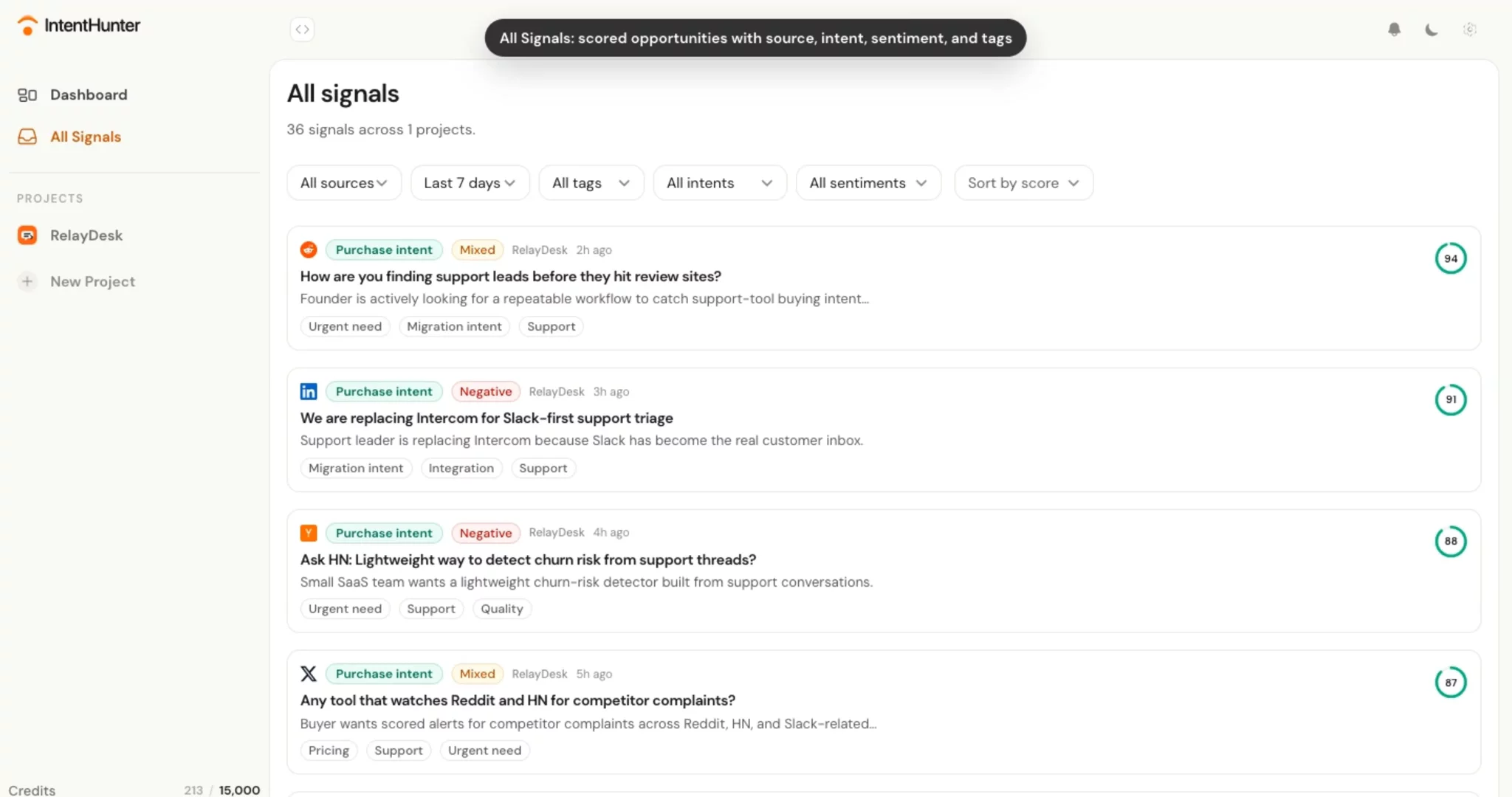This screenshot has height=797, width=1512.
Task: Go to Dashboard in sidebar
Action: pos(89,94)
